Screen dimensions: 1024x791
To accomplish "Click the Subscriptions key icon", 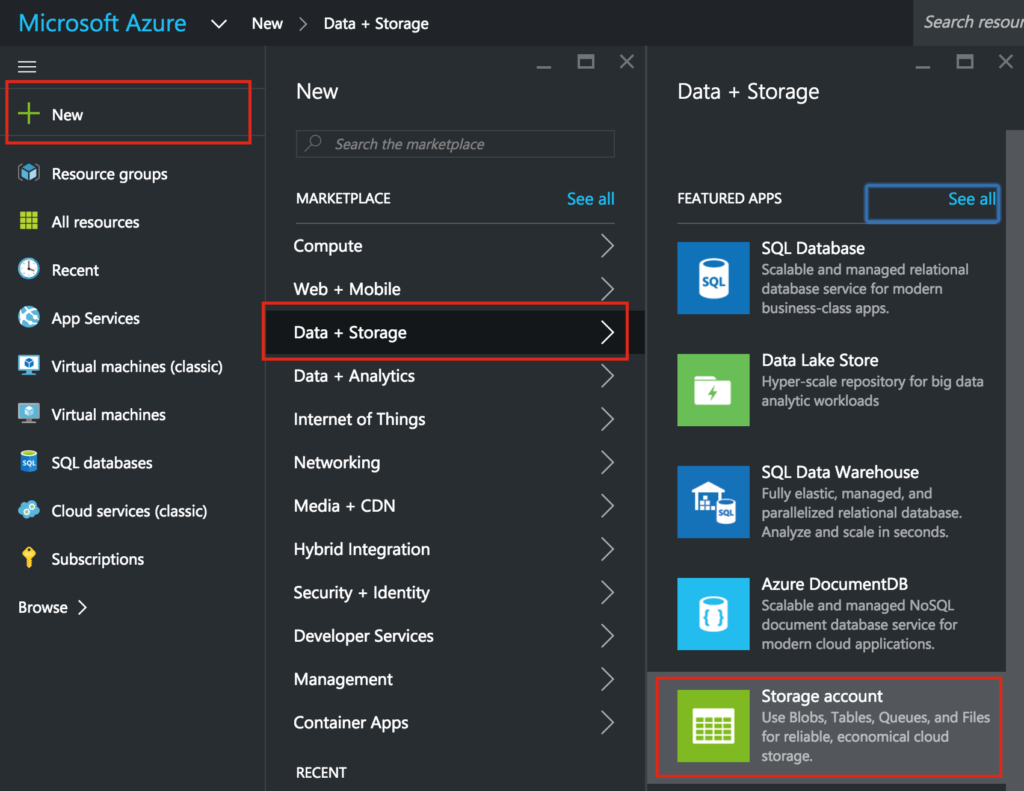I will tap(29, 558).
